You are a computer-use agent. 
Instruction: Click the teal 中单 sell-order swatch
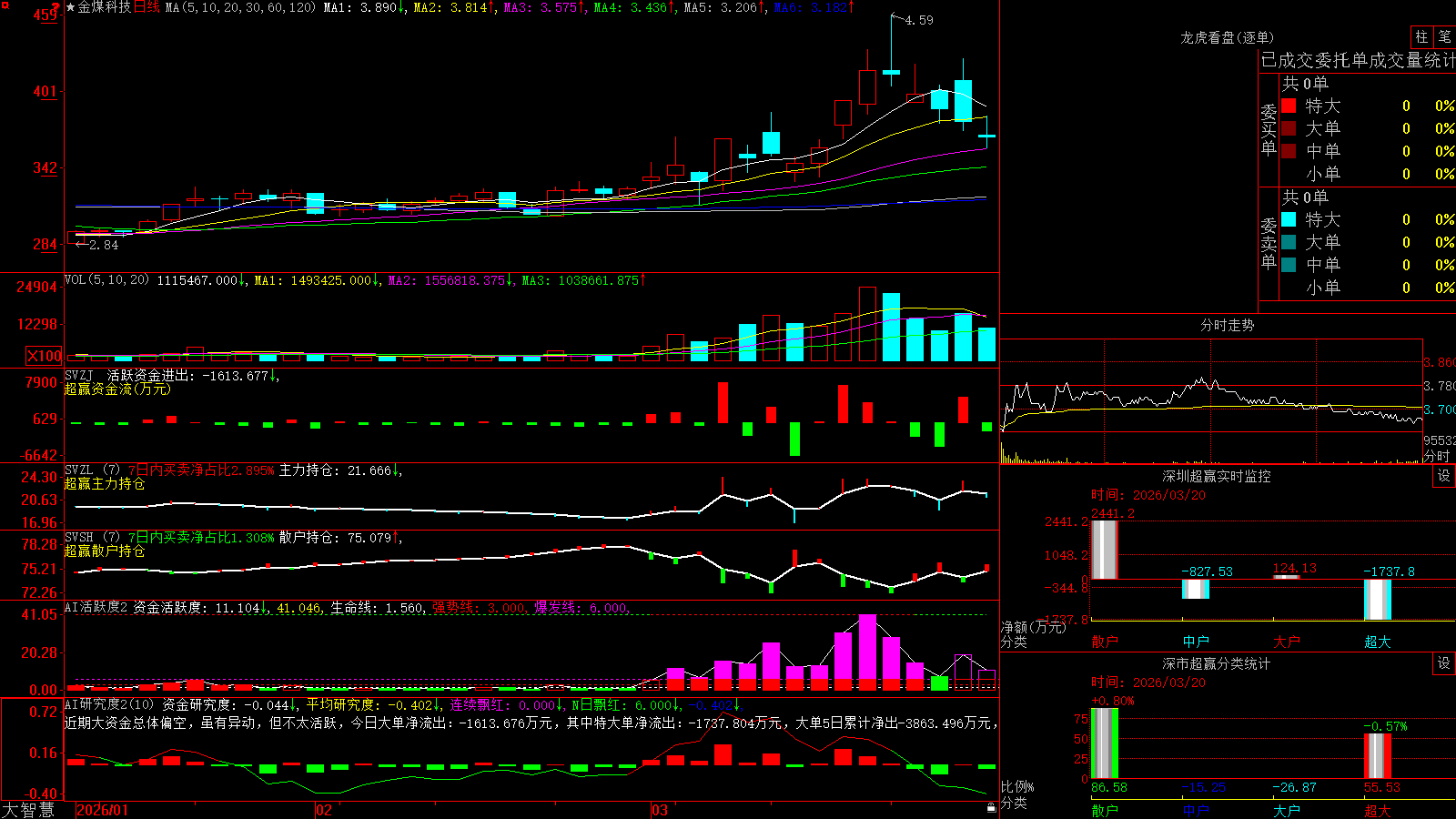(1289, 265)
